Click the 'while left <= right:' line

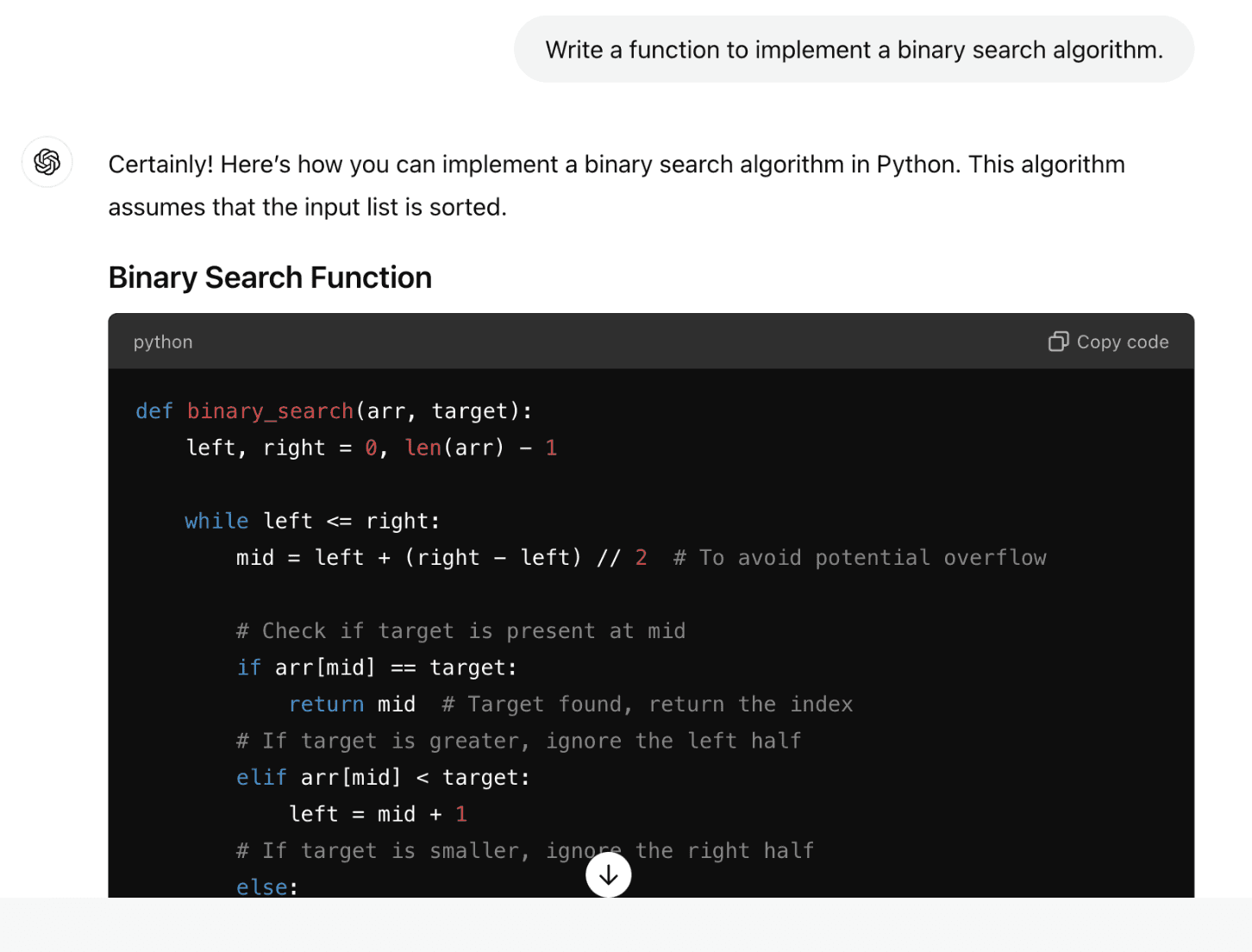coord(312,522)
